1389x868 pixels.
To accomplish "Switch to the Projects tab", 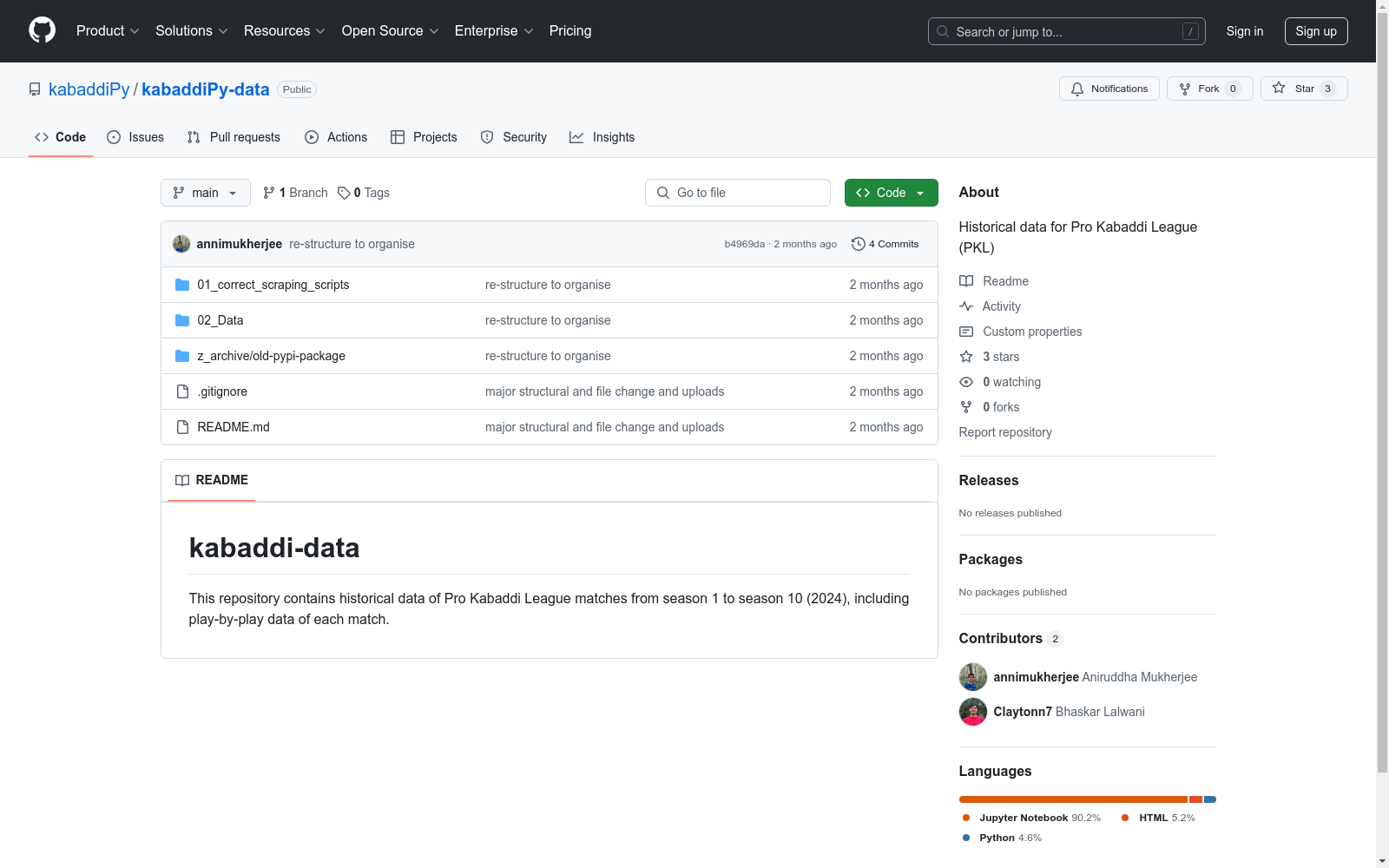I will (x=424, y=137).
